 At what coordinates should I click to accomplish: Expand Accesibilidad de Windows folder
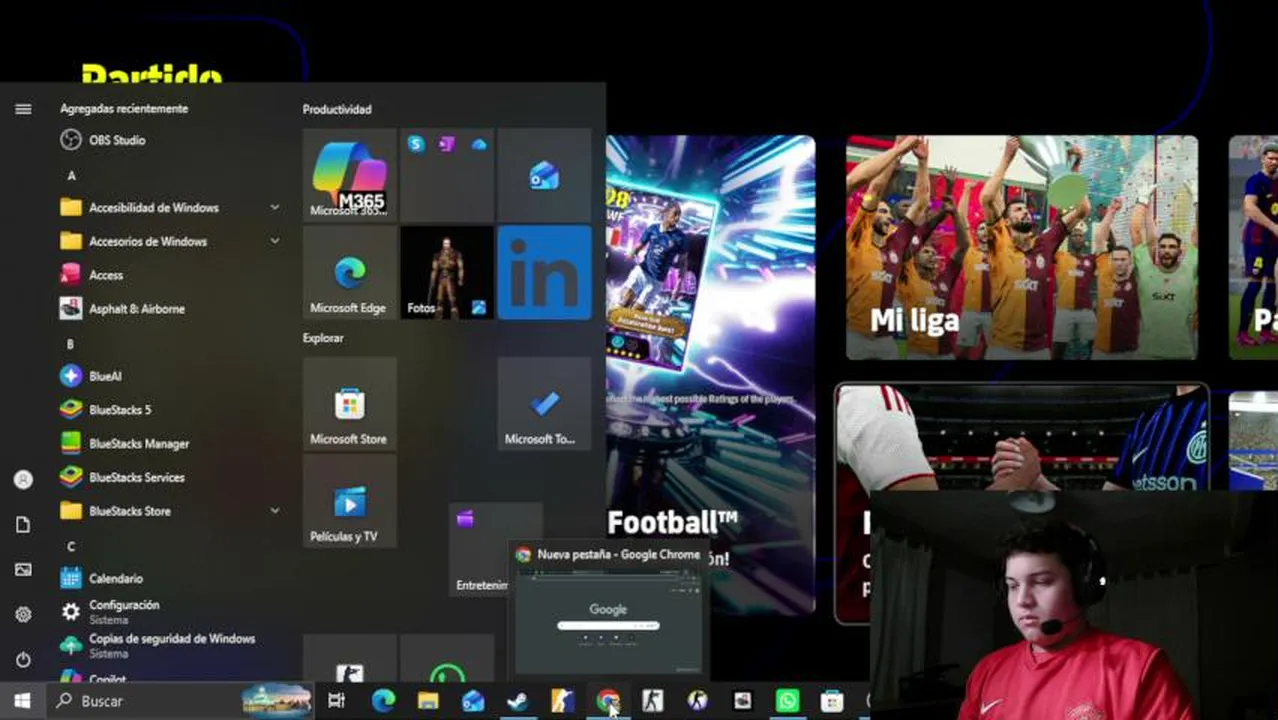click(x=170, y=207)
